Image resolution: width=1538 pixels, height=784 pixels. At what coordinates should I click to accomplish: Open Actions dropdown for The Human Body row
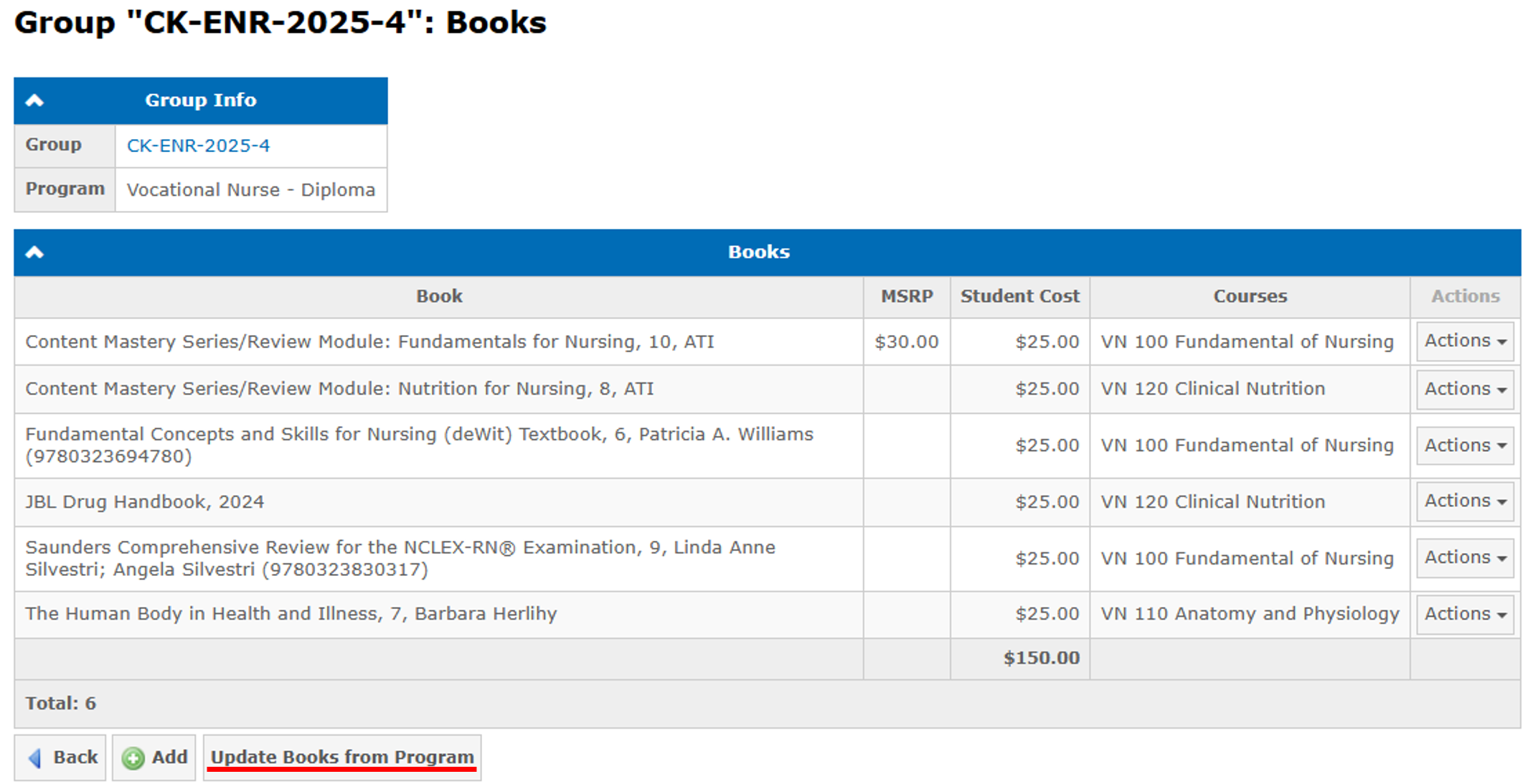(x=1464, y=615)
